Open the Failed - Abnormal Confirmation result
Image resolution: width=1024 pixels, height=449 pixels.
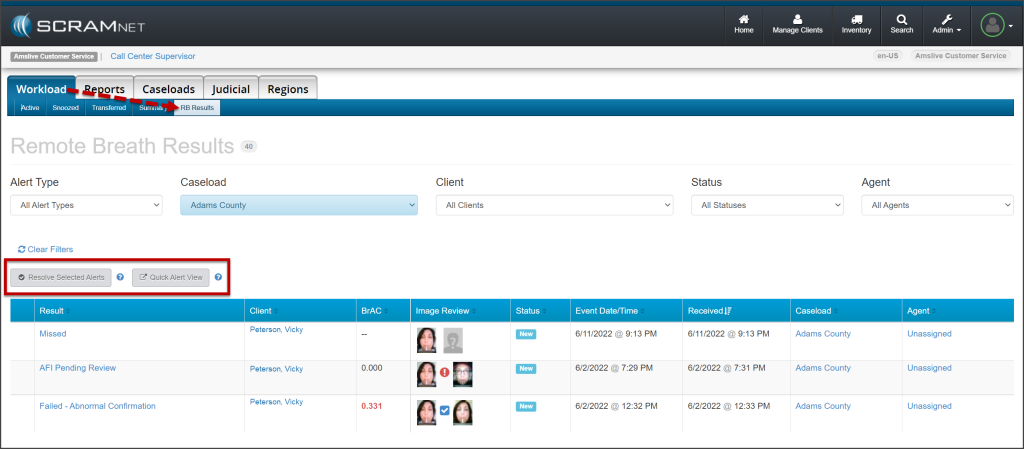(x=97, y=406)
